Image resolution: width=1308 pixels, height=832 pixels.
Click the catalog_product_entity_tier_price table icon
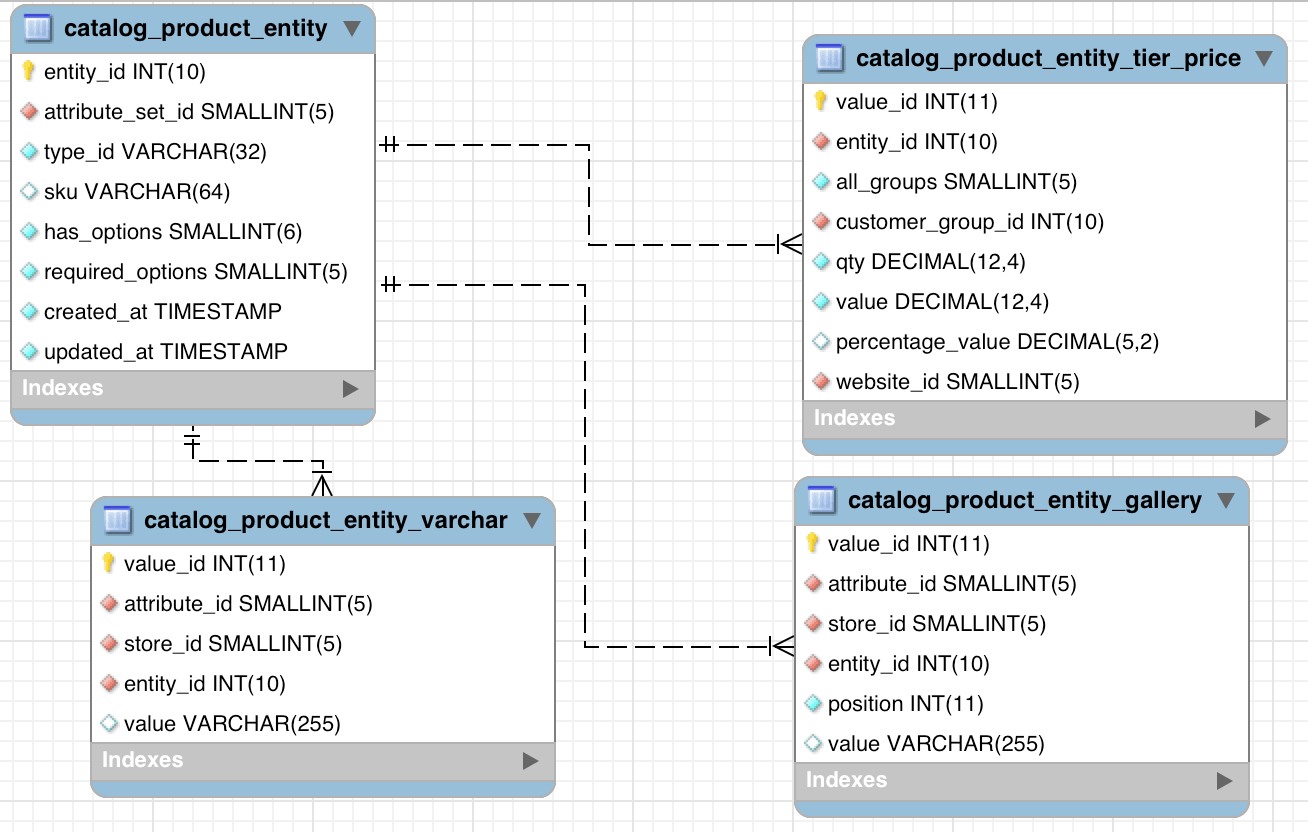(x=830, y=58)
